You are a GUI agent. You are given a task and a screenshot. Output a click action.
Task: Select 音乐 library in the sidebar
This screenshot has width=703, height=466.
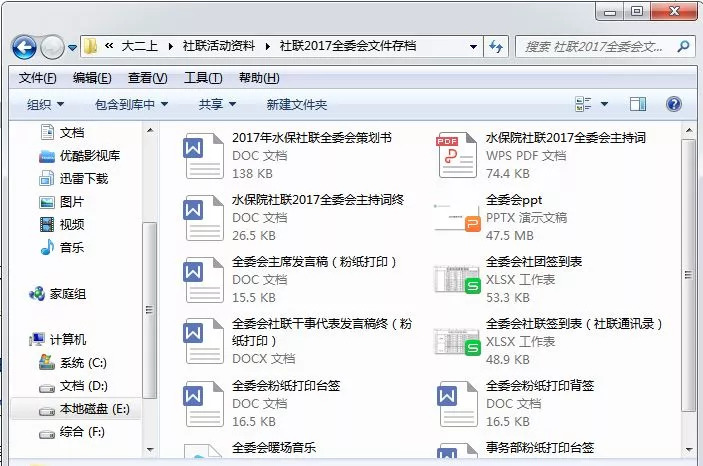point(61,247)
